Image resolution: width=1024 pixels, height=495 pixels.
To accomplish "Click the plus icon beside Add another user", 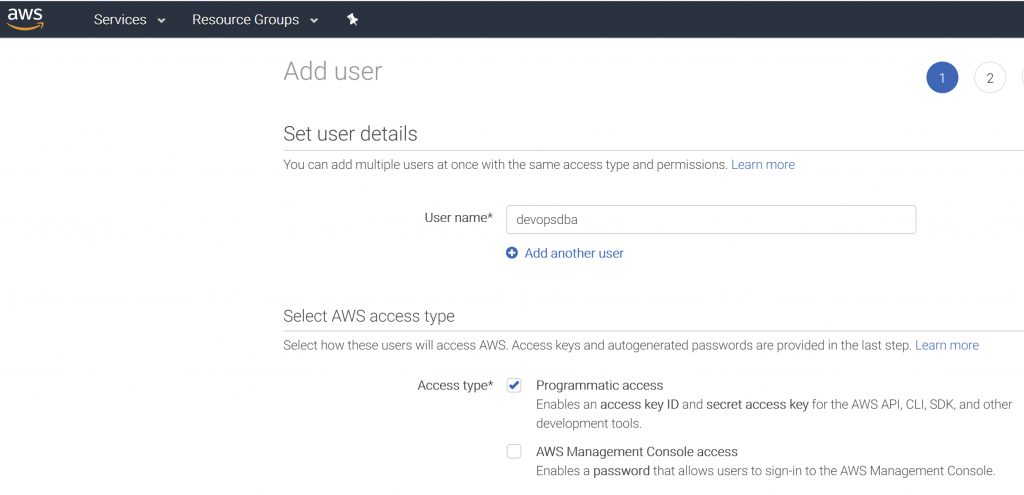I will tap(512, 253).
